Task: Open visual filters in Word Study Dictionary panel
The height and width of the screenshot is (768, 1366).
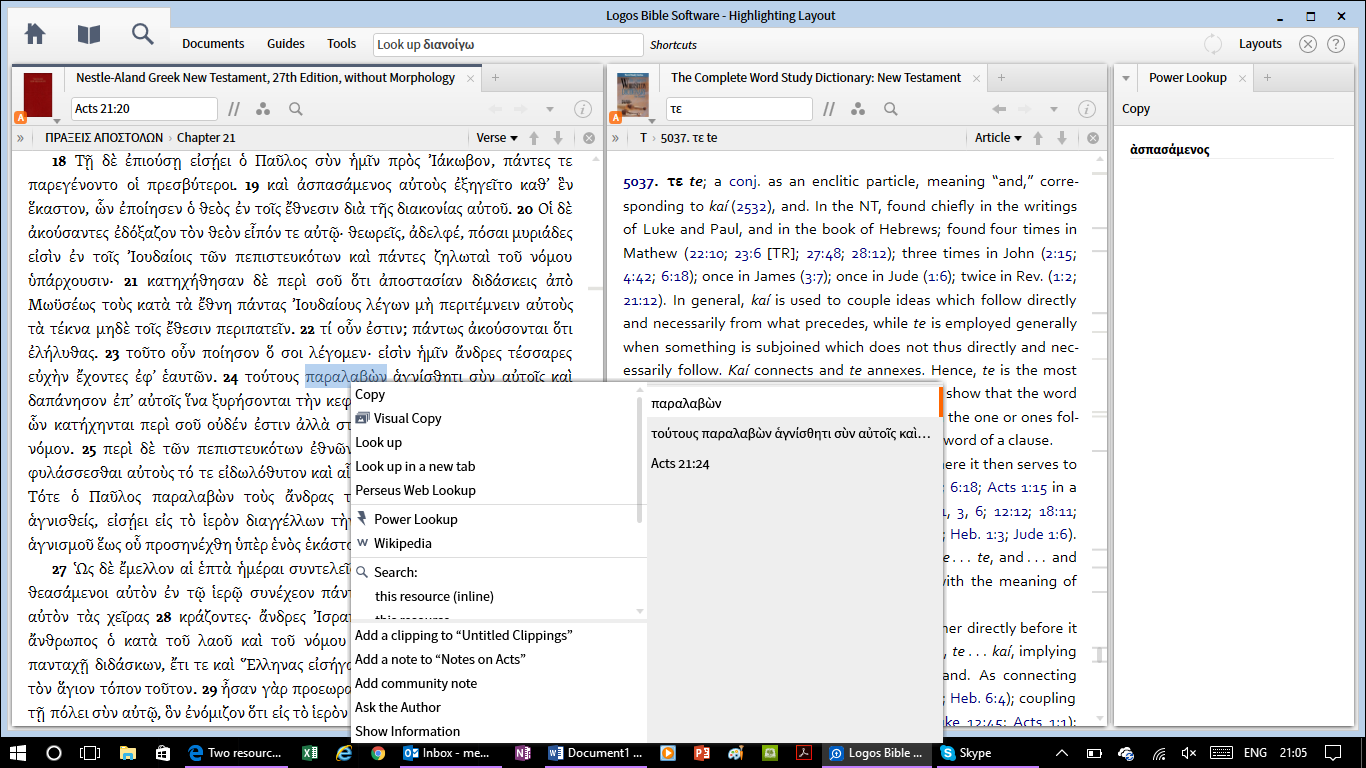Action: (858, 109)
